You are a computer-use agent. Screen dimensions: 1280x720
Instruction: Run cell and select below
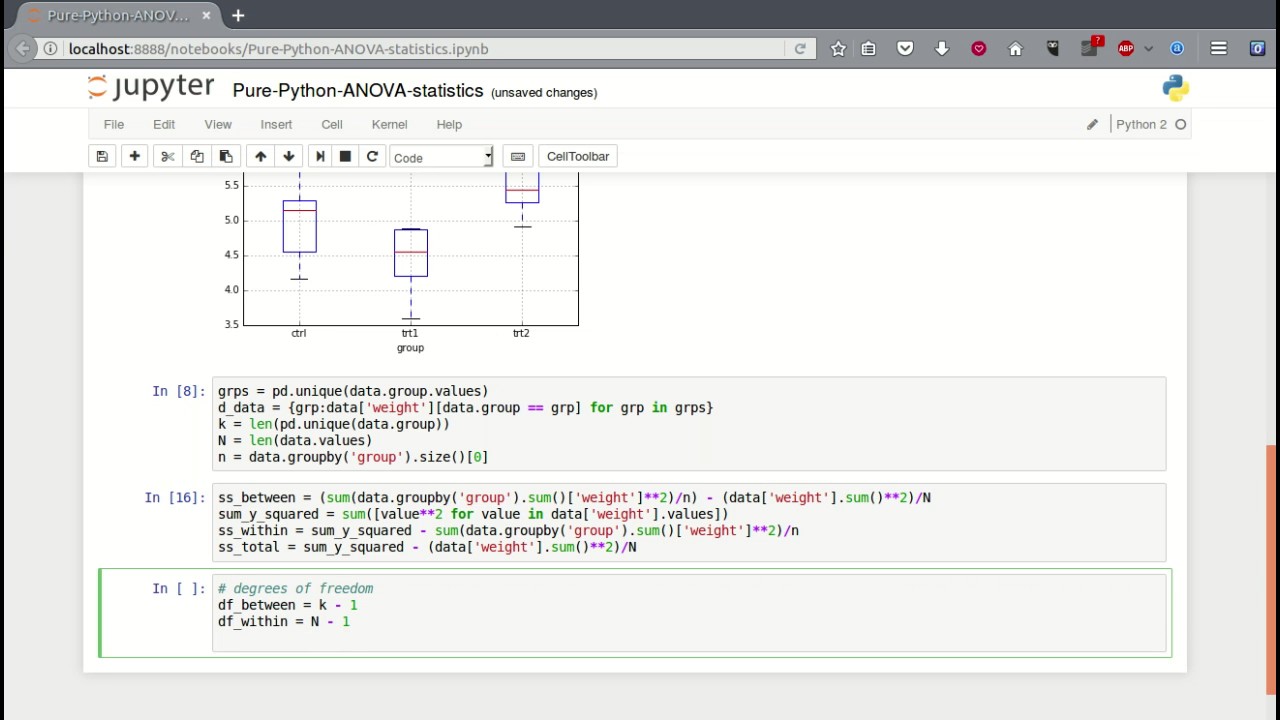pyautogui.click(x=320, y=156)
